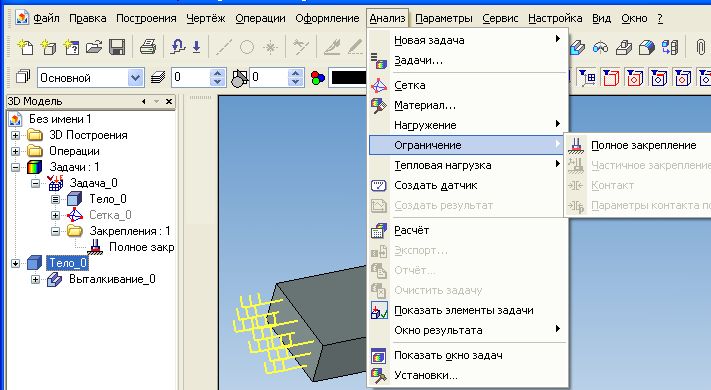The image size is (711, 390).
Task: Click the Задача_0 mesh-grid tree icon
Action: click(55, 183)
